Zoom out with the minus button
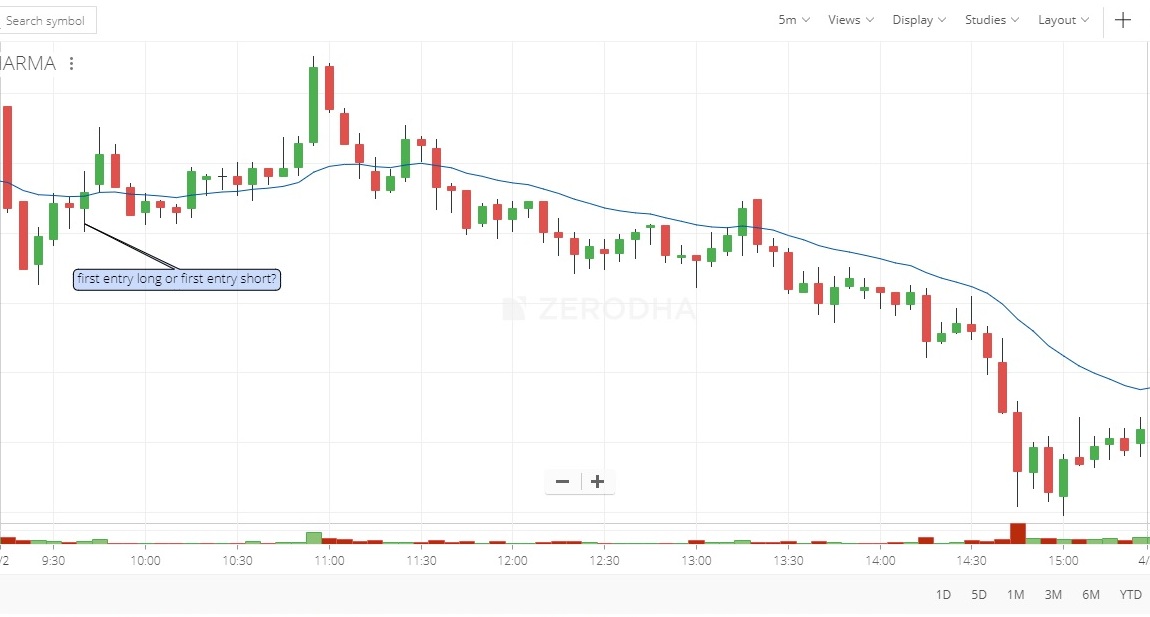Viewport: 1150px width, 617px height. coord(563,481)
